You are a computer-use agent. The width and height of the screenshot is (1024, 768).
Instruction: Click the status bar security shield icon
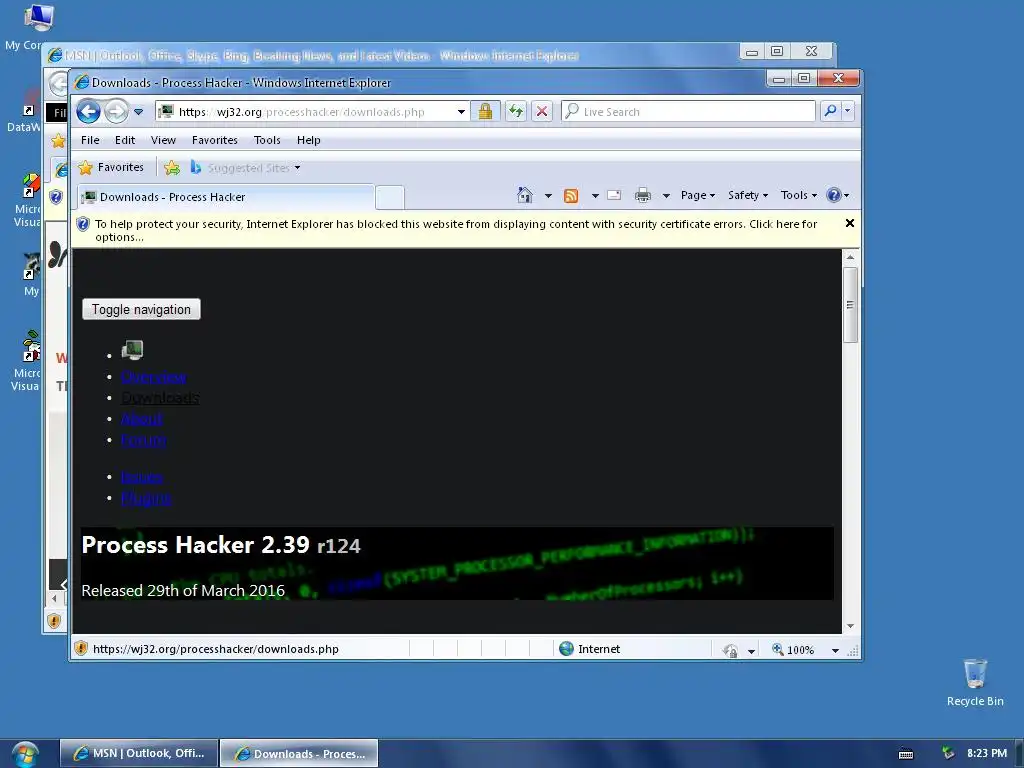(81, 648)
